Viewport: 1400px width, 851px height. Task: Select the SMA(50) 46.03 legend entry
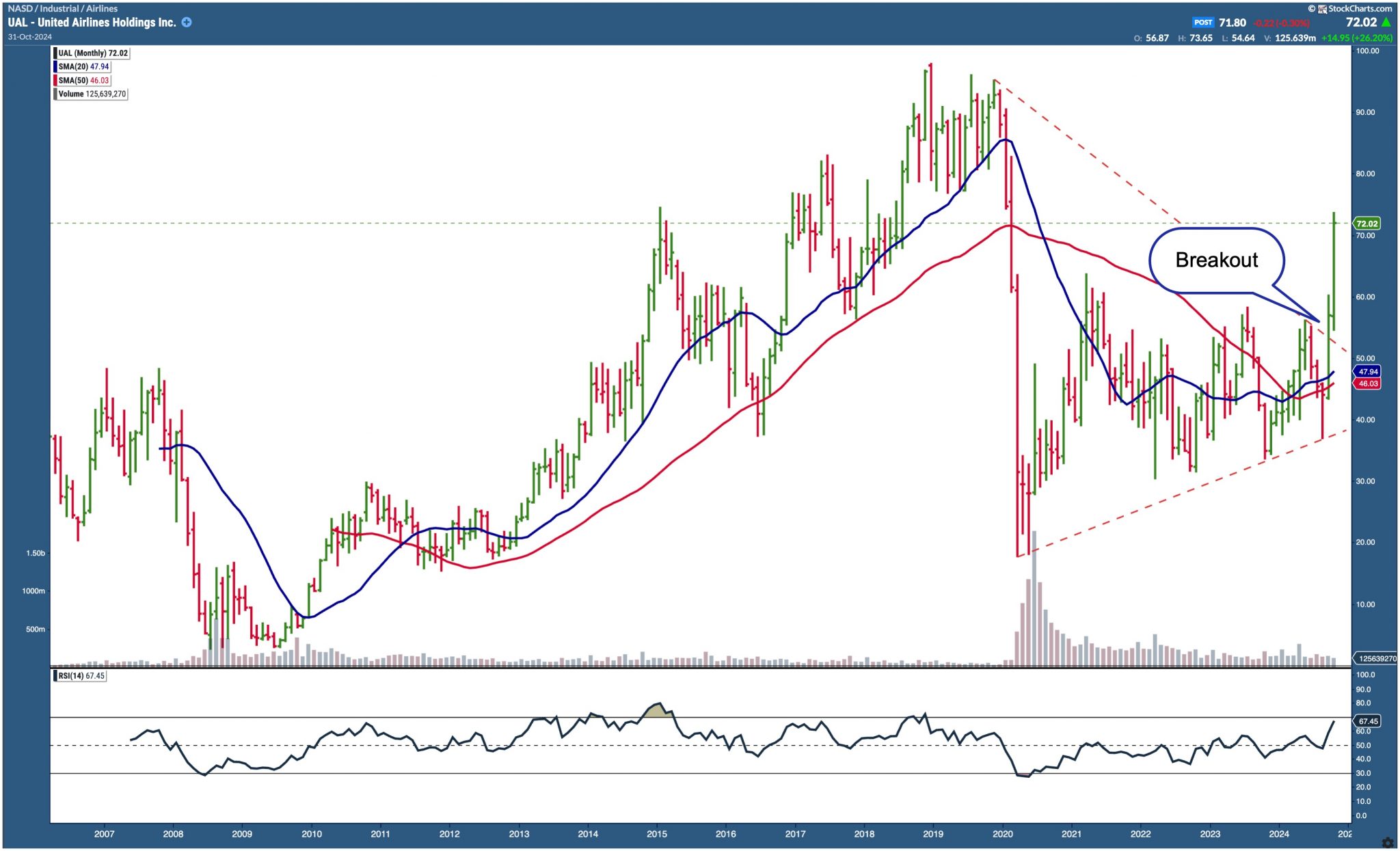[83, 81]
